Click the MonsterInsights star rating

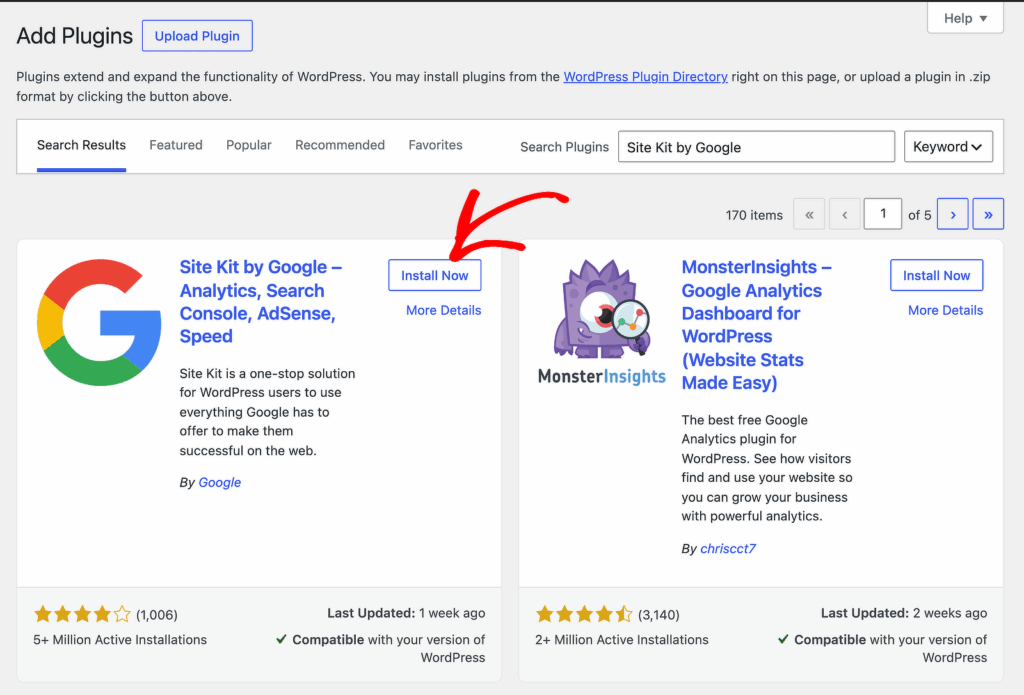click(584, 614)
